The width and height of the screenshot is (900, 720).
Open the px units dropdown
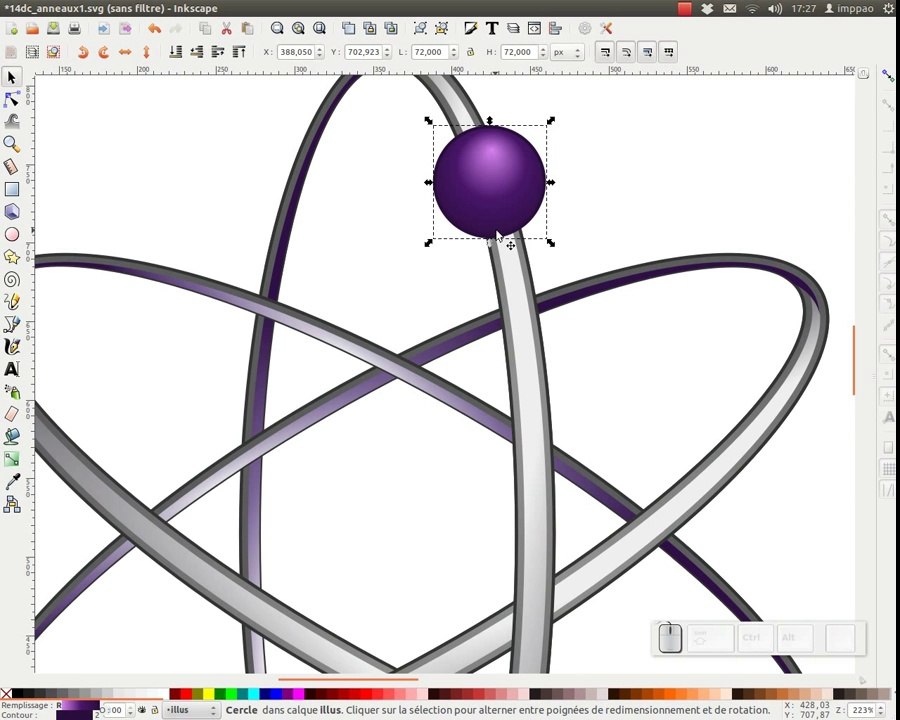567,52
